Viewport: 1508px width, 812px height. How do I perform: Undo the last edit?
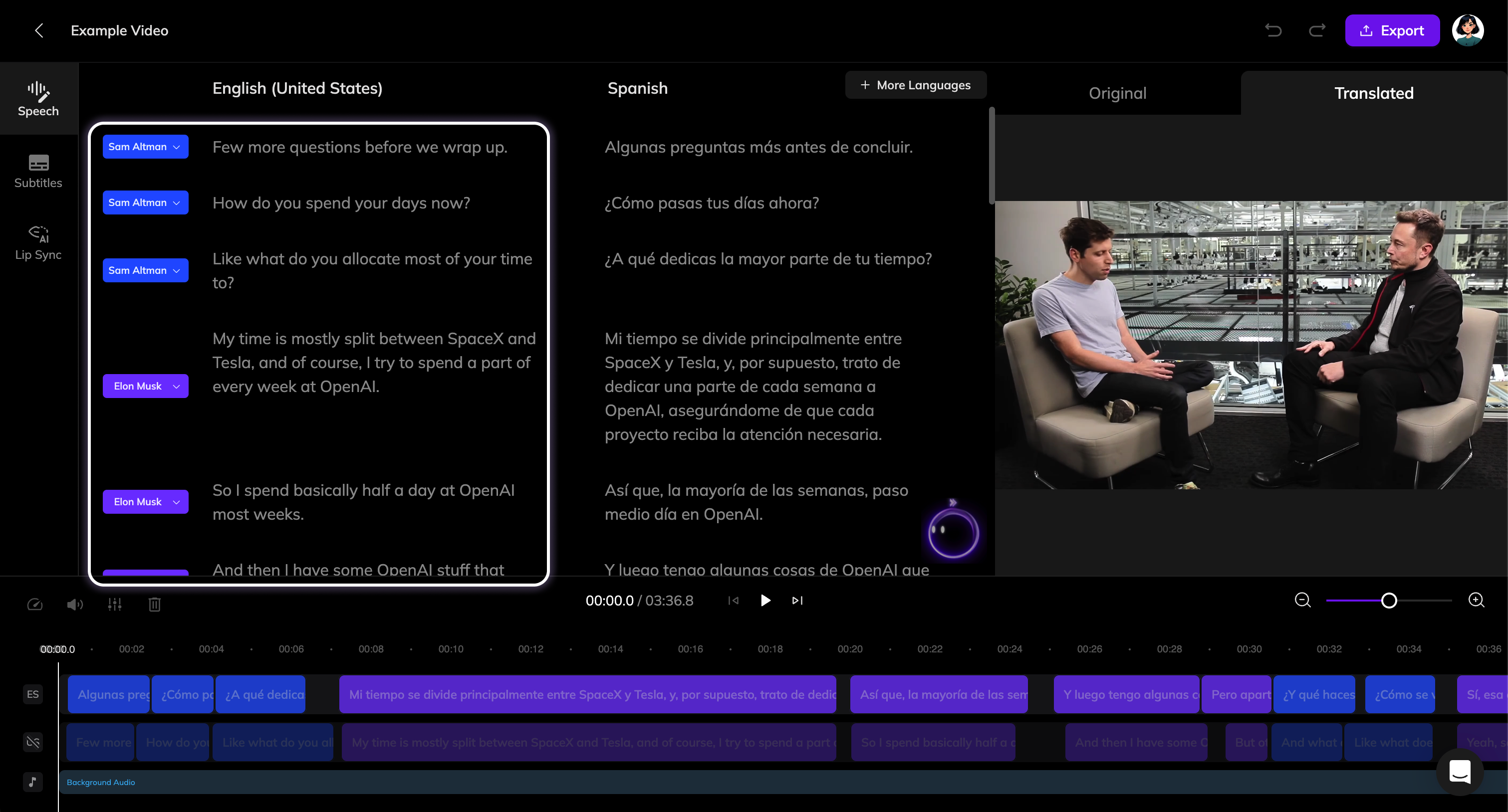tap(1273, 30)
